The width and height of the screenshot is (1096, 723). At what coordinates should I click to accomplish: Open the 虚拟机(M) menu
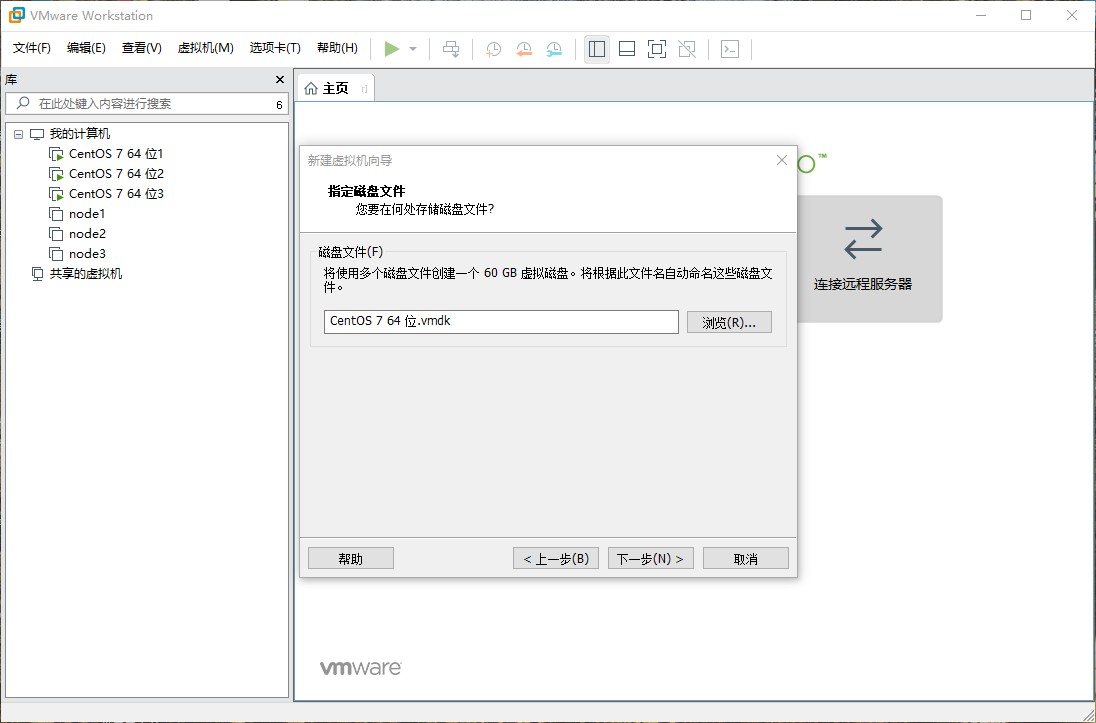206,48
